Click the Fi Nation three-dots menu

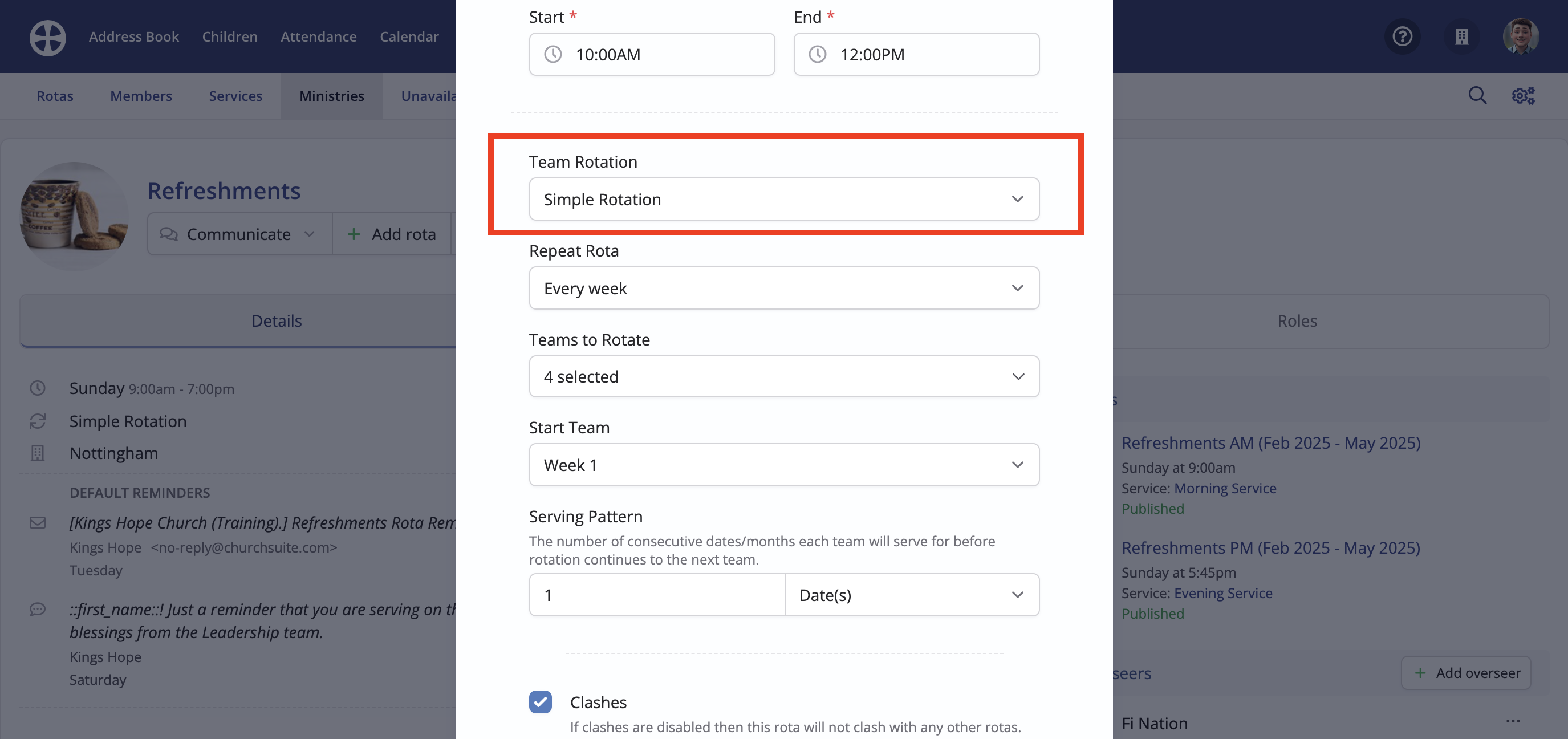(1513, 721)
